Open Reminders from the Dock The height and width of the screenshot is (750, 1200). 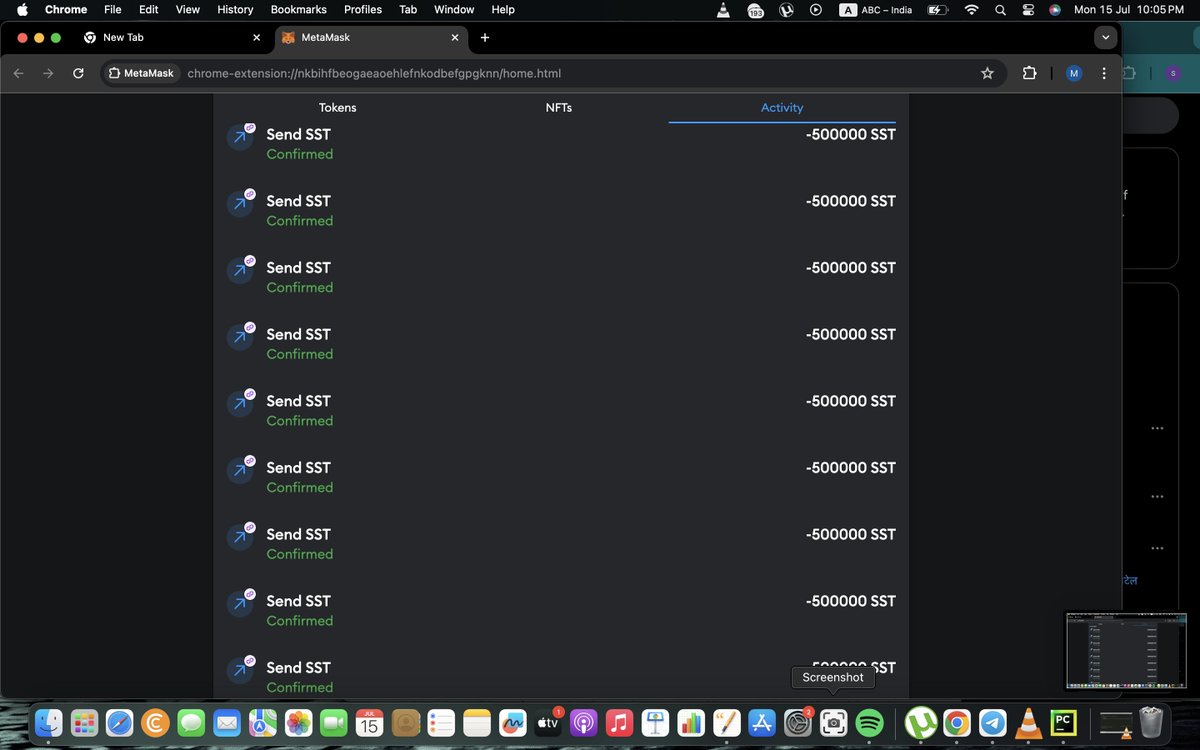pos(441,722)
